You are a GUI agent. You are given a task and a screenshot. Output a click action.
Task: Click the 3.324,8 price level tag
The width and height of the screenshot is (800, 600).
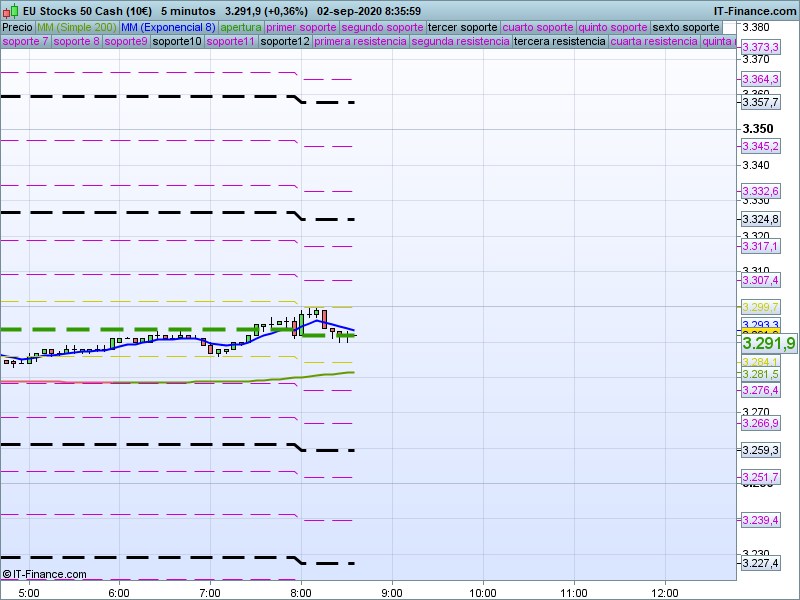[x=760, y=219]
